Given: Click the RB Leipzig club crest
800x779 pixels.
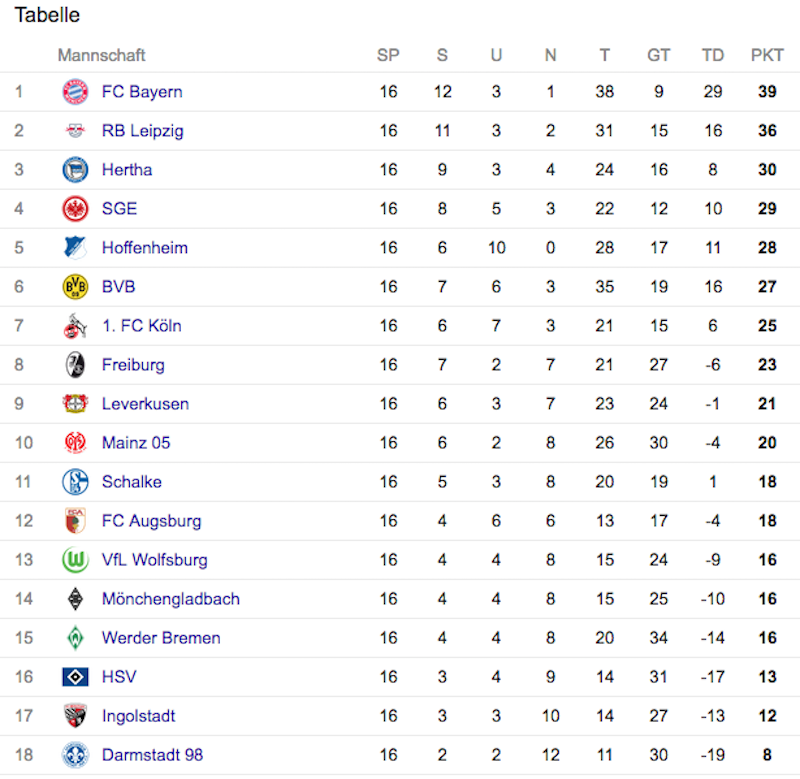Looking at the screenshot, I should tap(75, 131).
